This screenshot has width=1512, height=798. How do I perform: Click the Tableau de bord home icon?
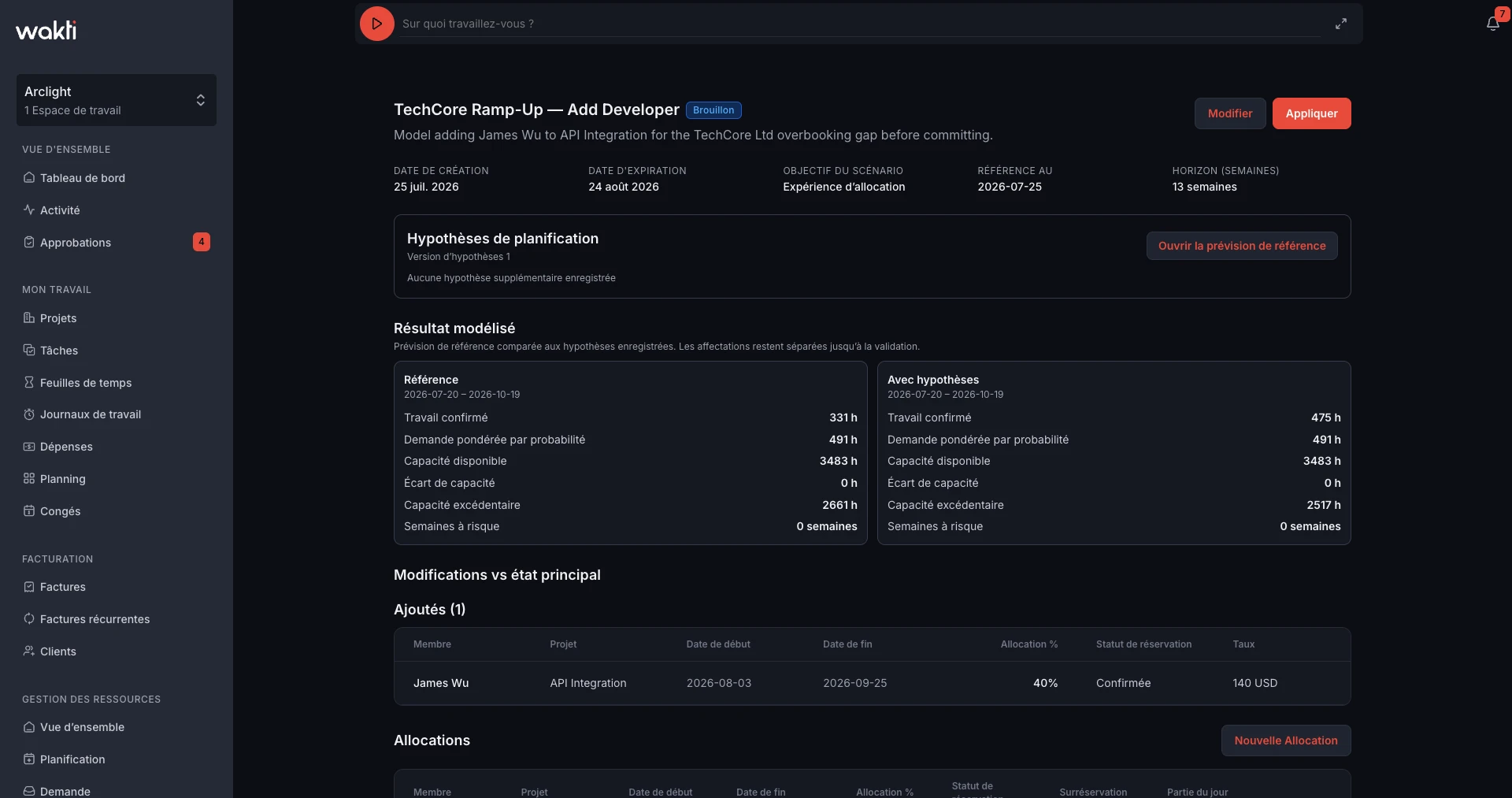coord(29,178)
